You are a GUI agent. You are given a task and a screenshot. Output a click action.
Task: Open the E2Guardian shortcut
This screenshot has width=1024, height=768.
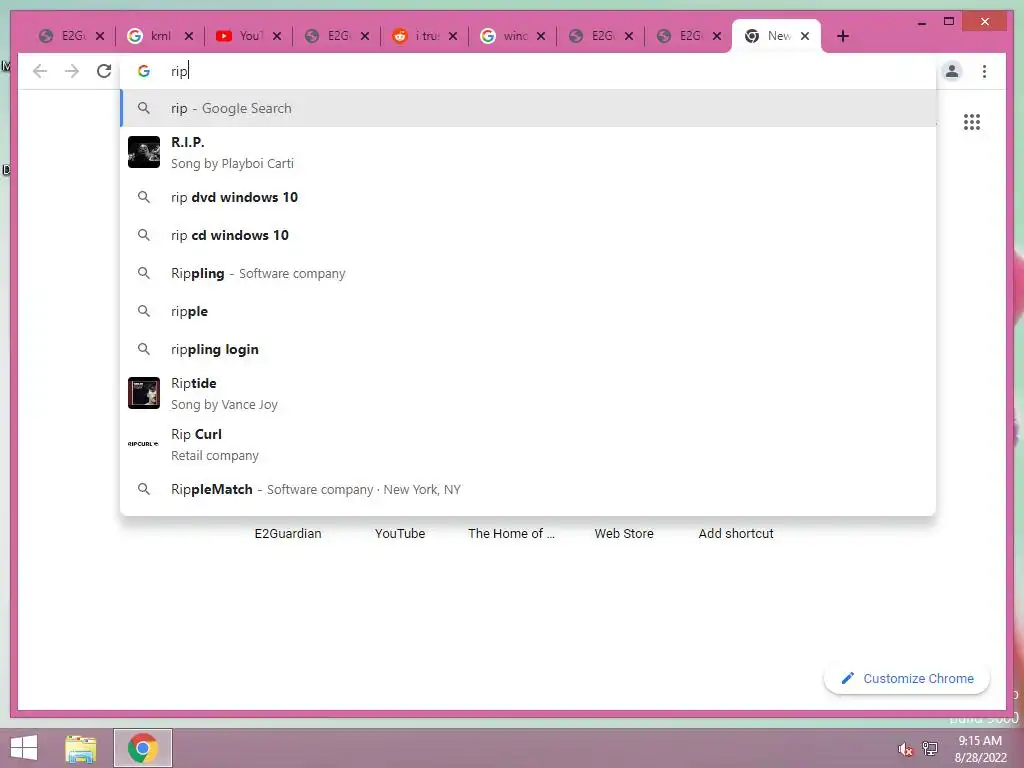click(288, 534)
